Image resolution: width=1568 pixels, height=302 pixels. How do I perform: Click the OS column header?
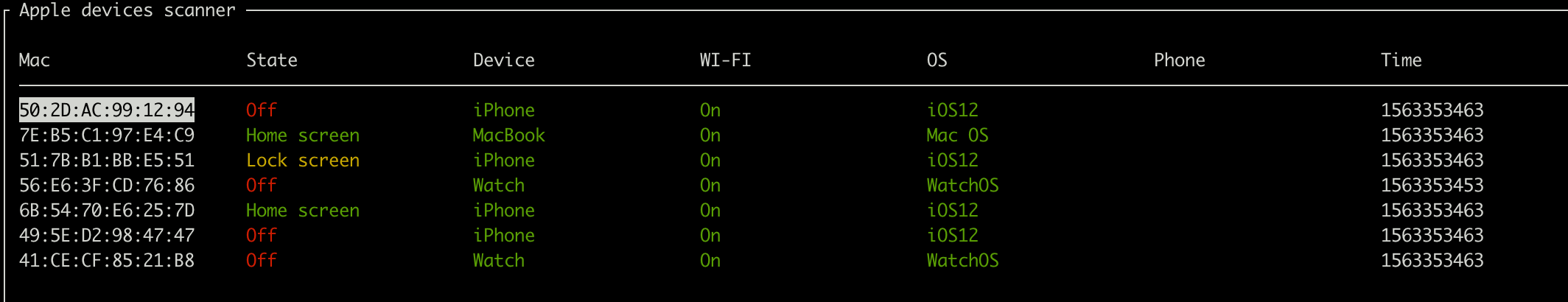click(x=937, y=60)
